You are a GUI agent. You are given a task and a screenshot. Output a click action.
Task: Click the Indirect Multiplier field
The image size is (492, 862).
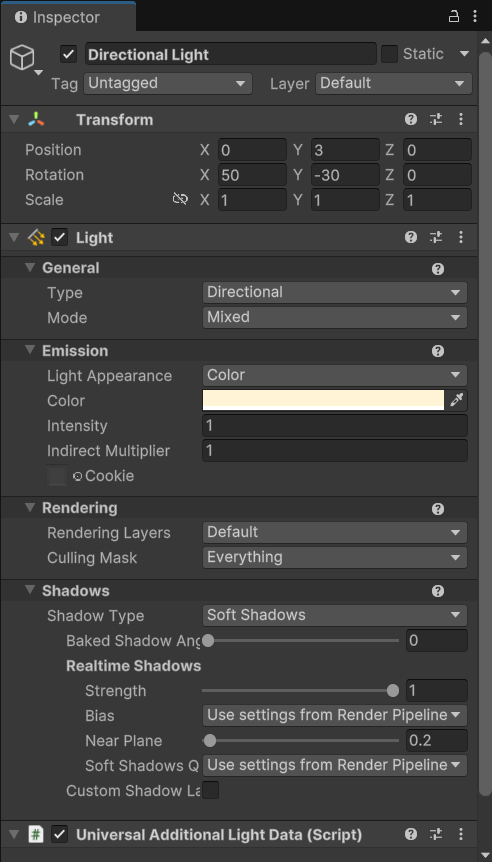pos(335,451)
